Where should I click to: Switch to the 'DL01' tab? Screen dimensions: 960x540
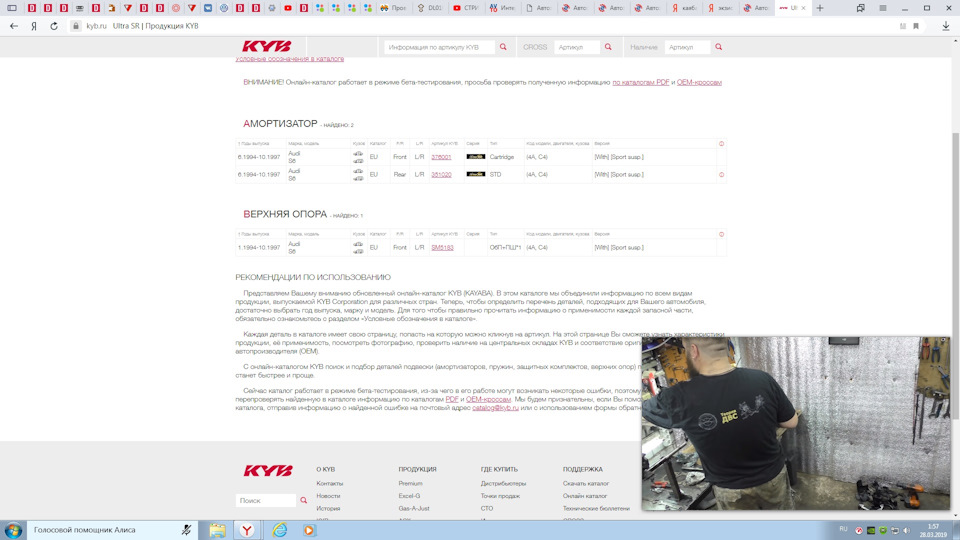[x=429, y=8]
